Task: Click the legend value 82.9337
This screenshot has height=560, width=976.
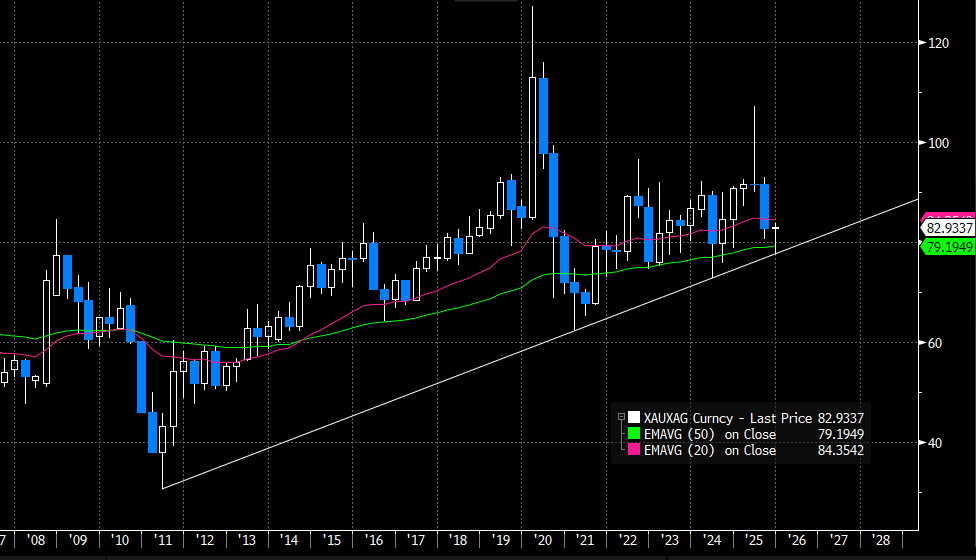Action: tap(840, 418)
